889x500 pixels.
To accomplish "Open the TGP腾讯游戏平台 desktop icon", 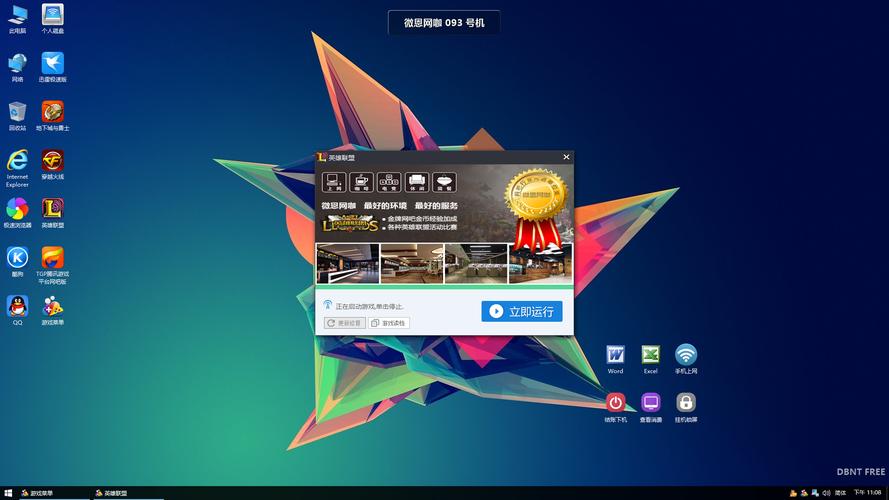I will [53, 266].
